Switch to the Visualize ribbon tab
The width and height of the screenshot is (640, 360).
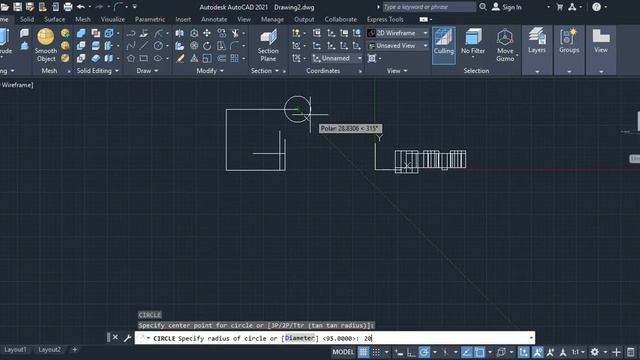(113, 19)
